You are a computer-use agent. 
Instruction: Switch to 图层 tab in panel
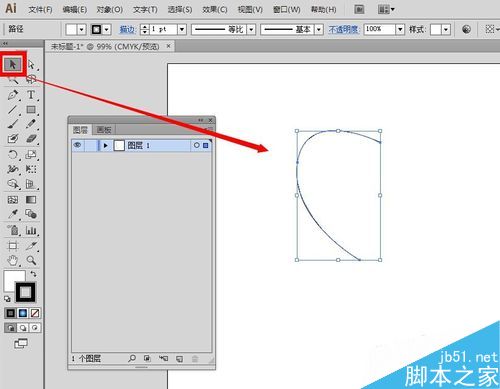point(80,130)
